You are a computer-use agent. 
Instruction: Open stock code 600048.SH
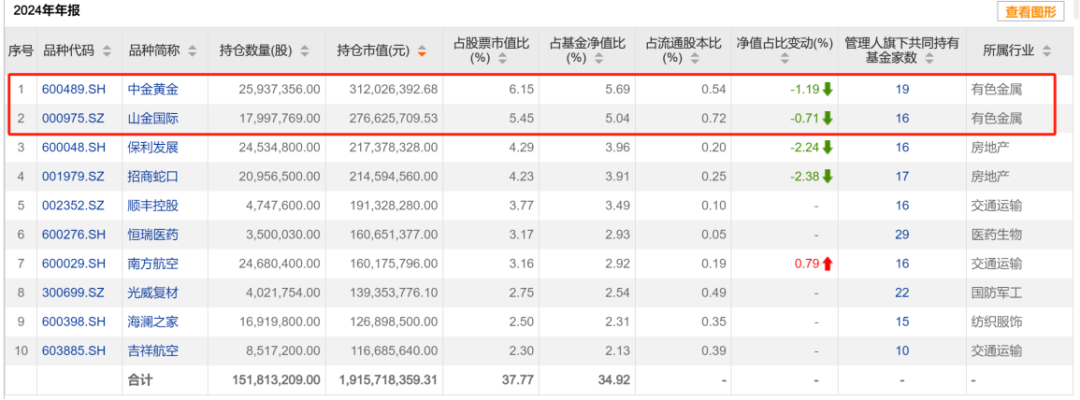click(x=74, y=147)
